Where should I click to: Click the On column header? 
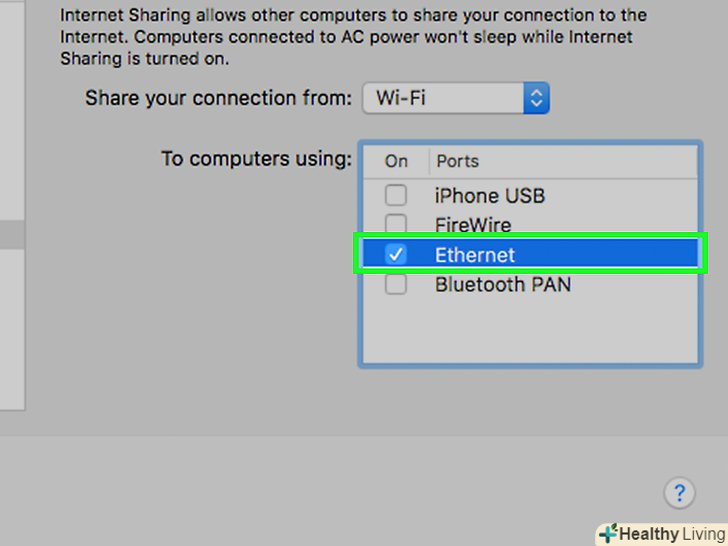pyautogui.click(x=396, y=161)
